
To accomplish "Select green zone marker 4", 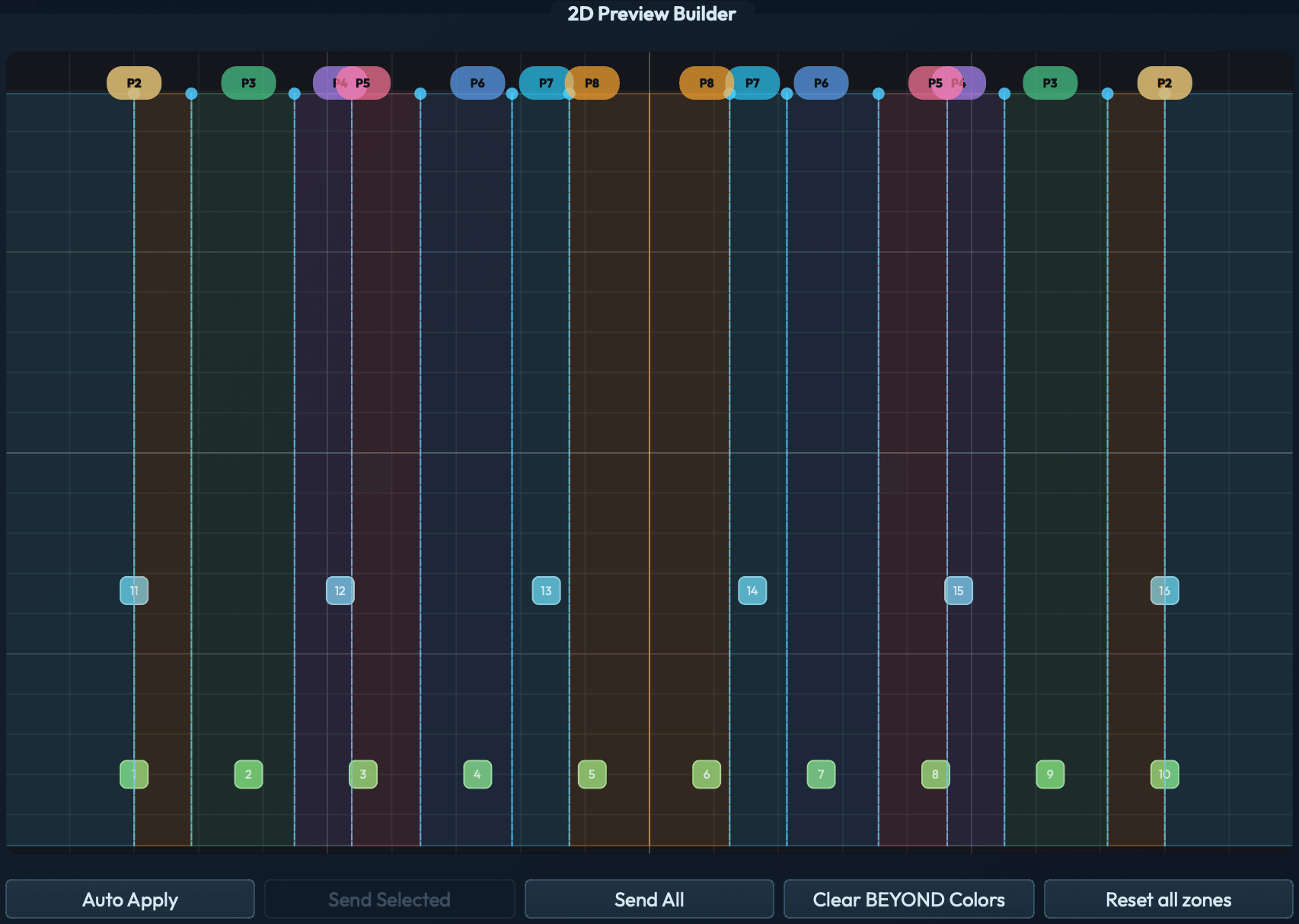I will tap(477, 774).
